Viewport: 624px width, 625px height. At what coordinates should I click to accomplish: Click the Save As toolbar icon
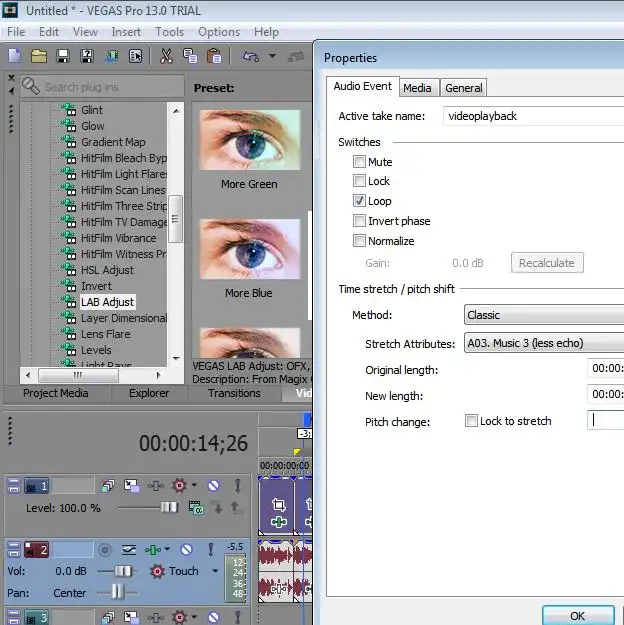click(87, 56)
